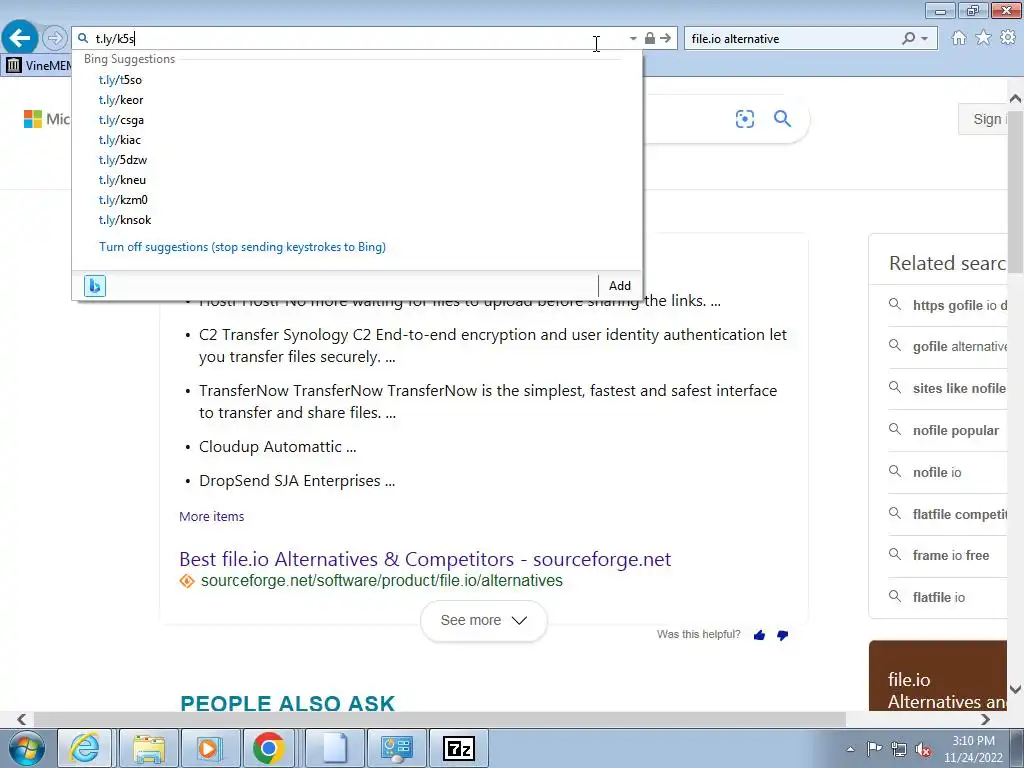The image size is (1024, 768).
Task: Click related search https gofile io
Action: coord(948,305)
